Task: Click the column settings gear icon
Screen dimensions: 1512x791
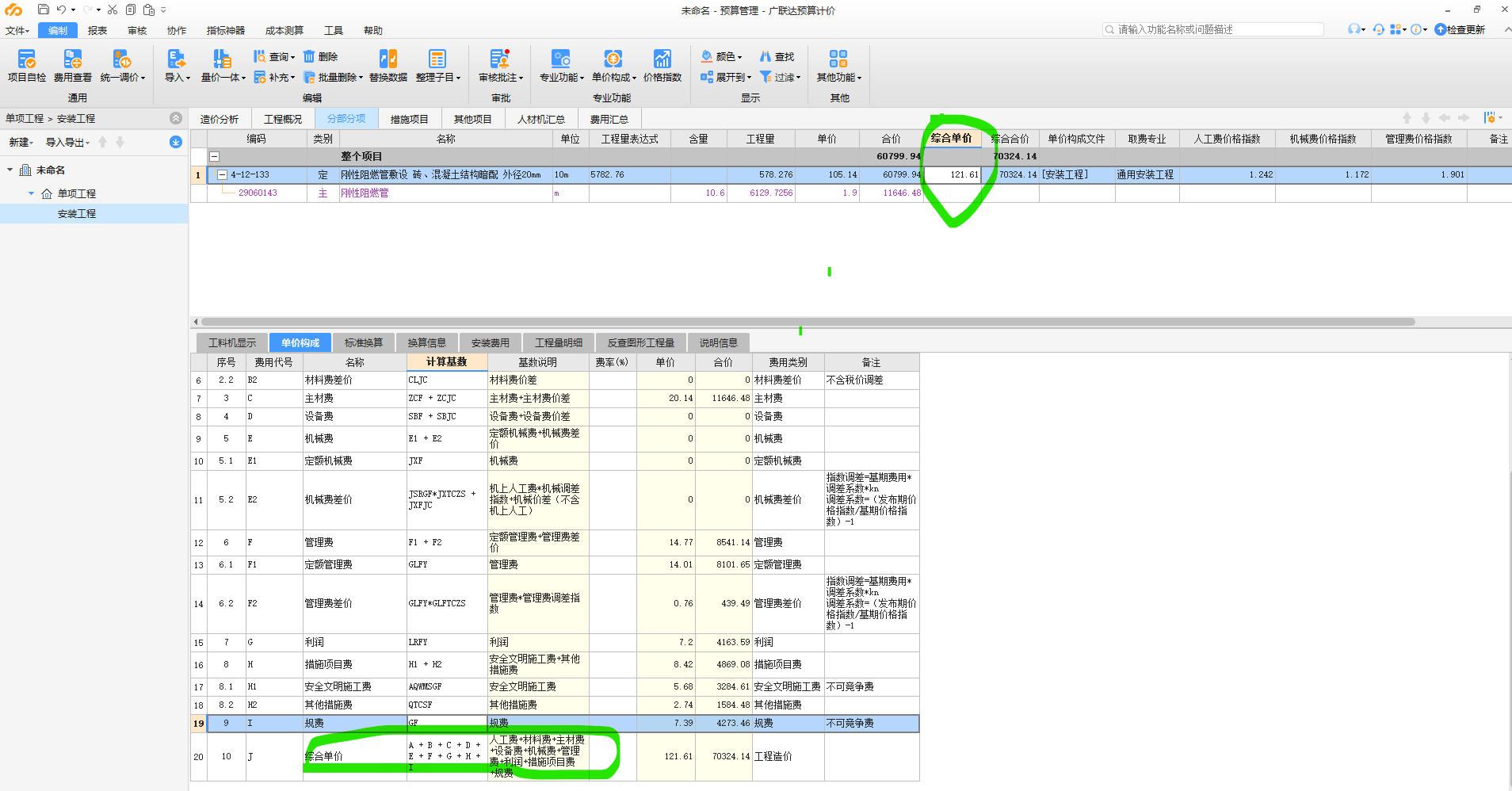Action: [1492, 118]
